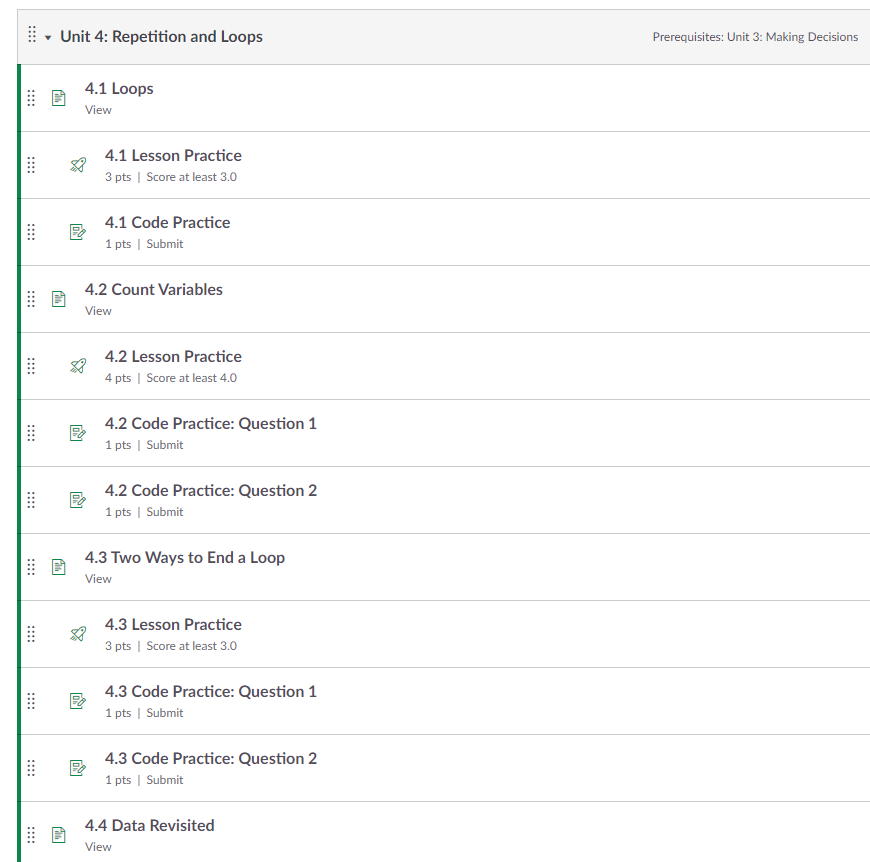The height and width of the screenshot is (862, 870).
Task: Click the page icon for 4.1 Loops
Action: click(59, 98)
